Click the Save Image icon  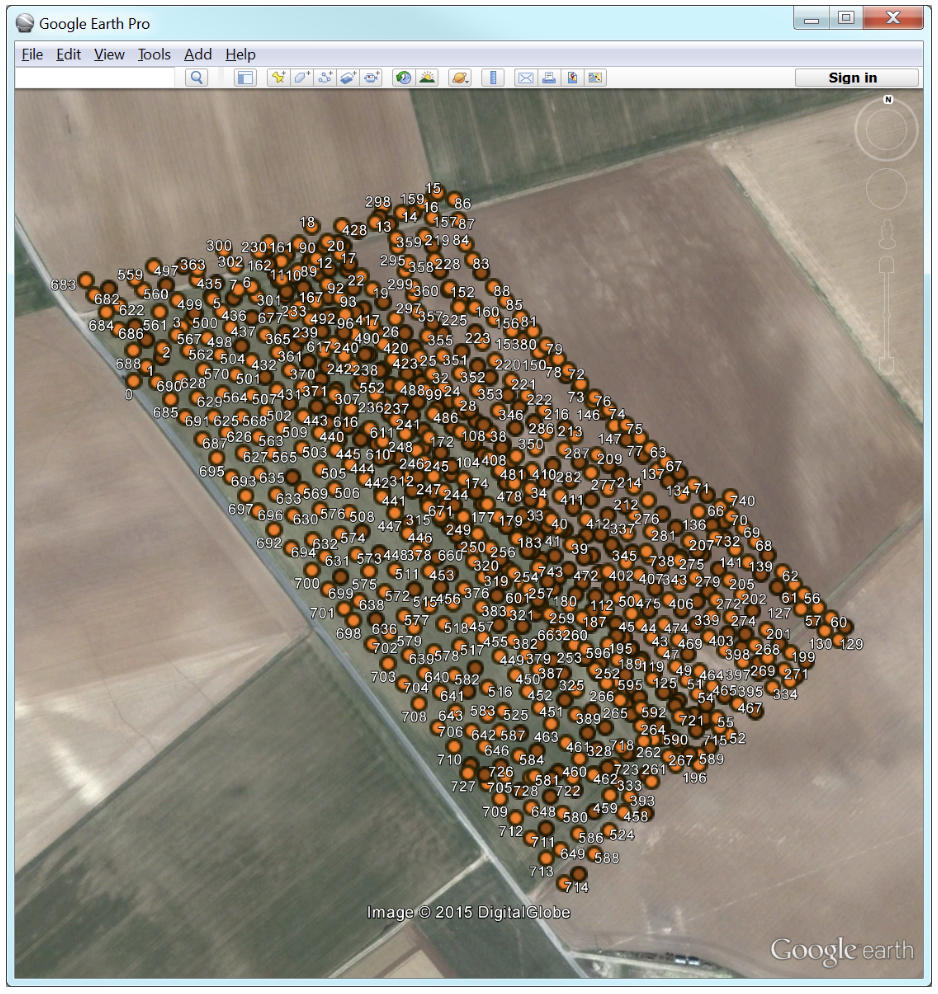572,78
